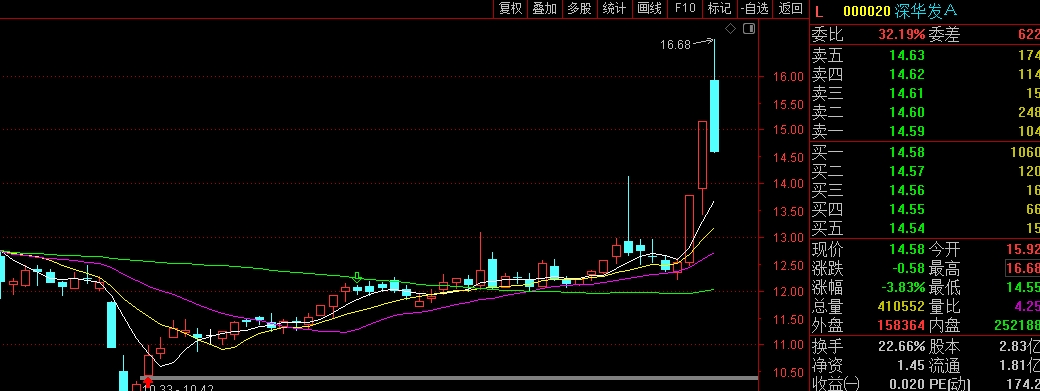This screenshot has height=391, width=1040.
Task: Open the 叠加 overlay option
Action: tap(545, 9)
